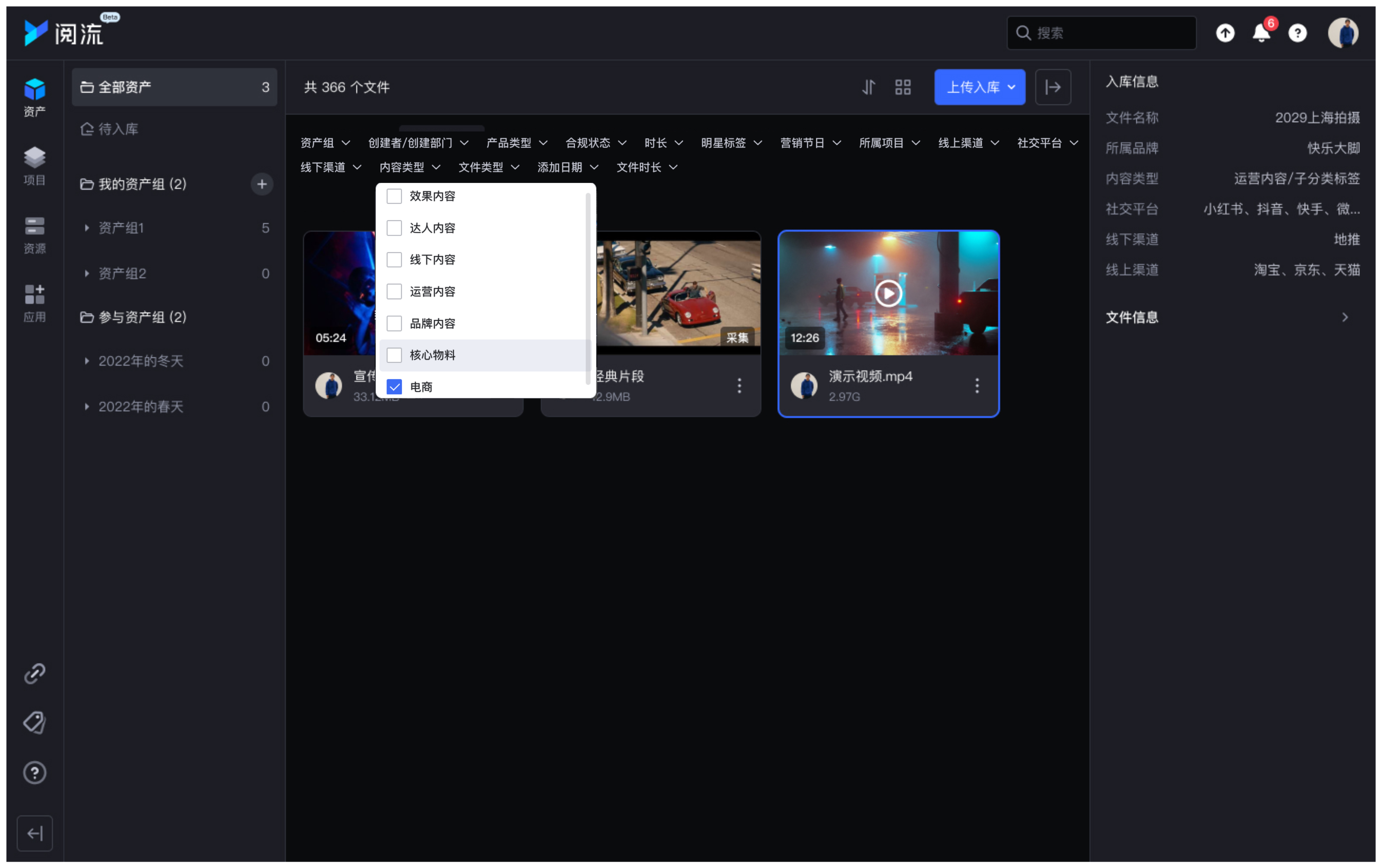Open the help question icon in header
The height and width of the screenshot is (868, 1382).
tap(1297, 33)
